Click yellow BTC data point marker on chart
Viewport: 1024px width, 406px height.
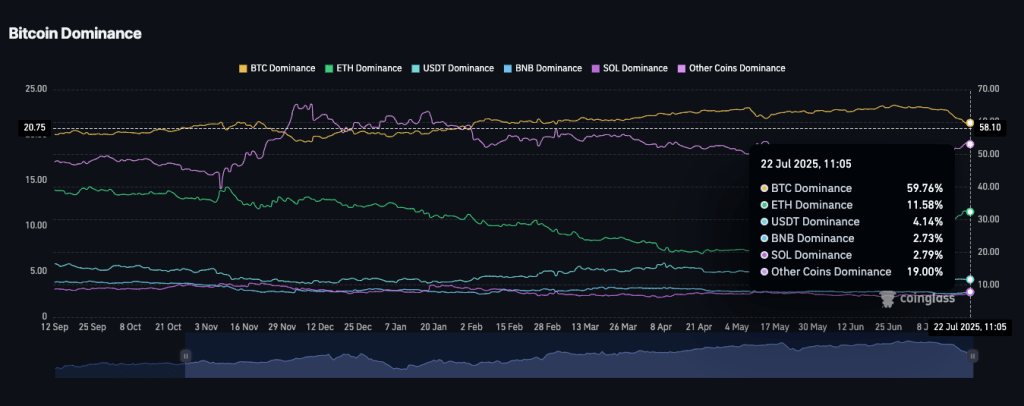[x=970, y=122]
